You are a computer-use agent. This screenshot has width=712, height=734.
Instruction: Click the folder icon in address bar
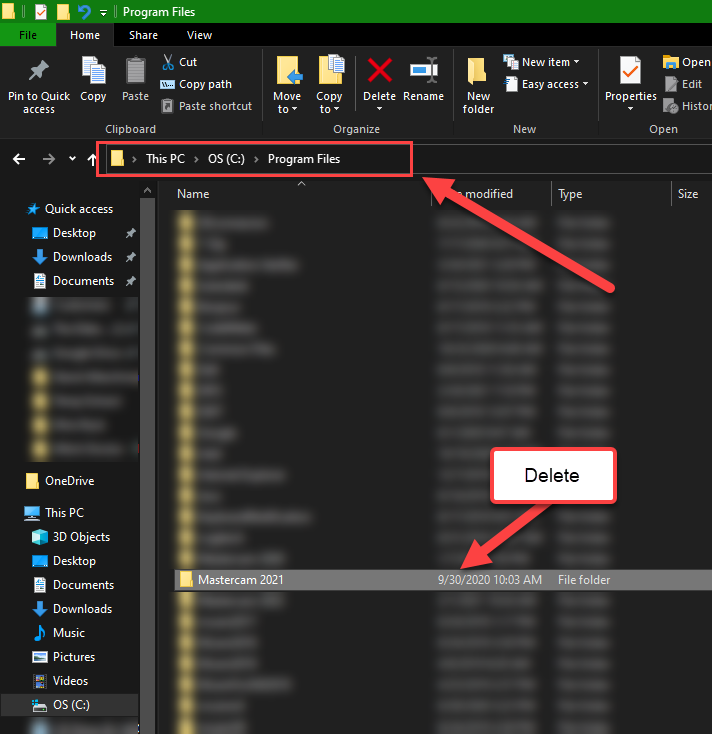pyautogui.click(x=117, y=158)
